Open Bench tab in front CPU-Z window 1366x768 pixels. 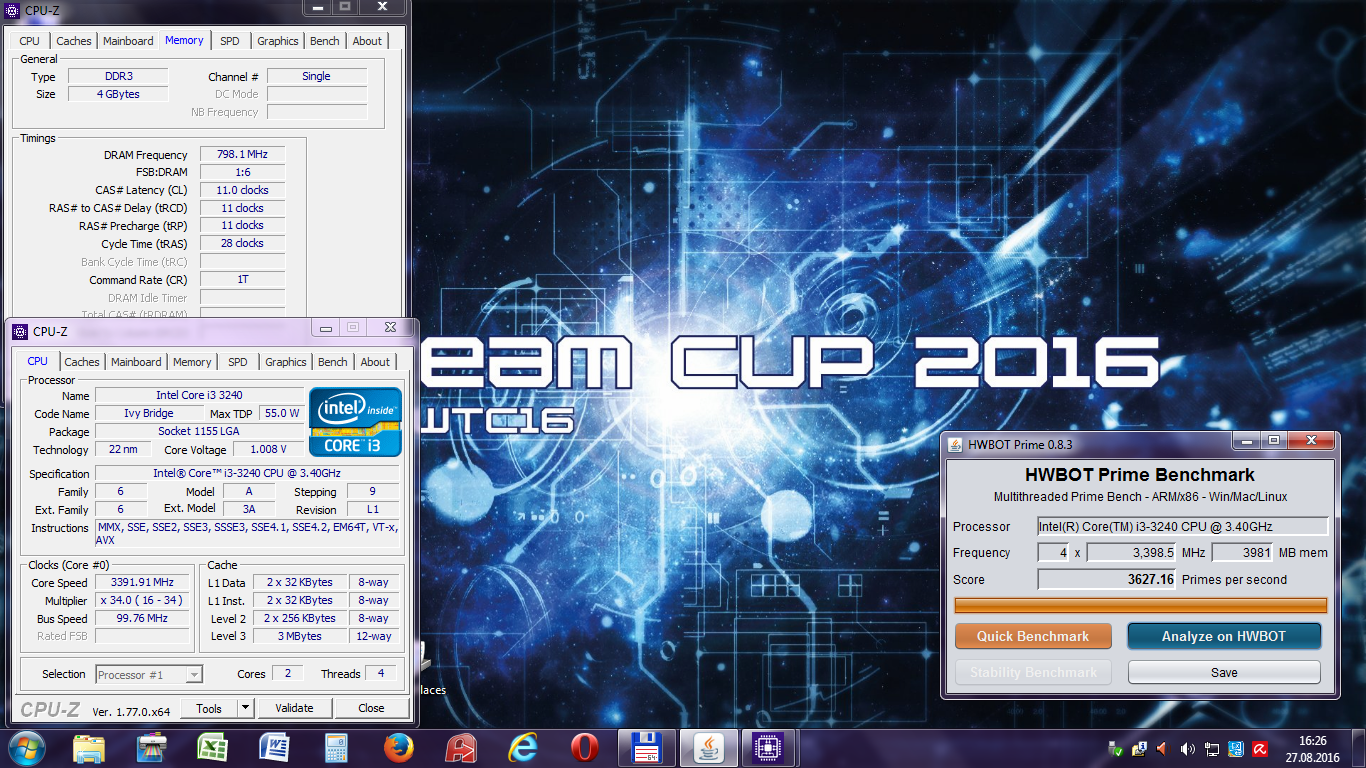tap(333, 362)
